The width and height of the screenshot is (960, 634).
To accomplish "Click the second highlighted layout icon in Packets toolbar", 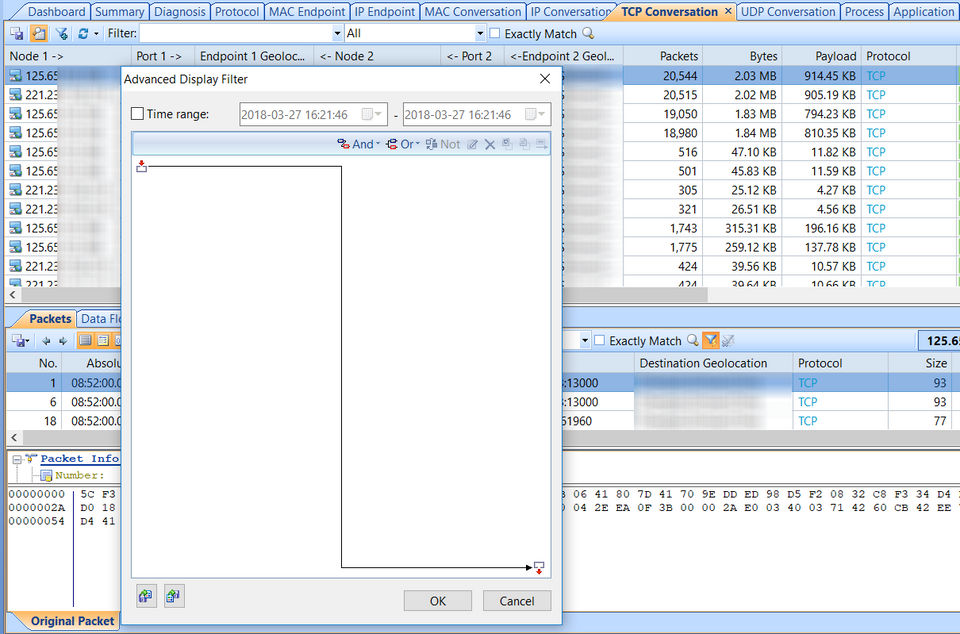I will [103, 340].
